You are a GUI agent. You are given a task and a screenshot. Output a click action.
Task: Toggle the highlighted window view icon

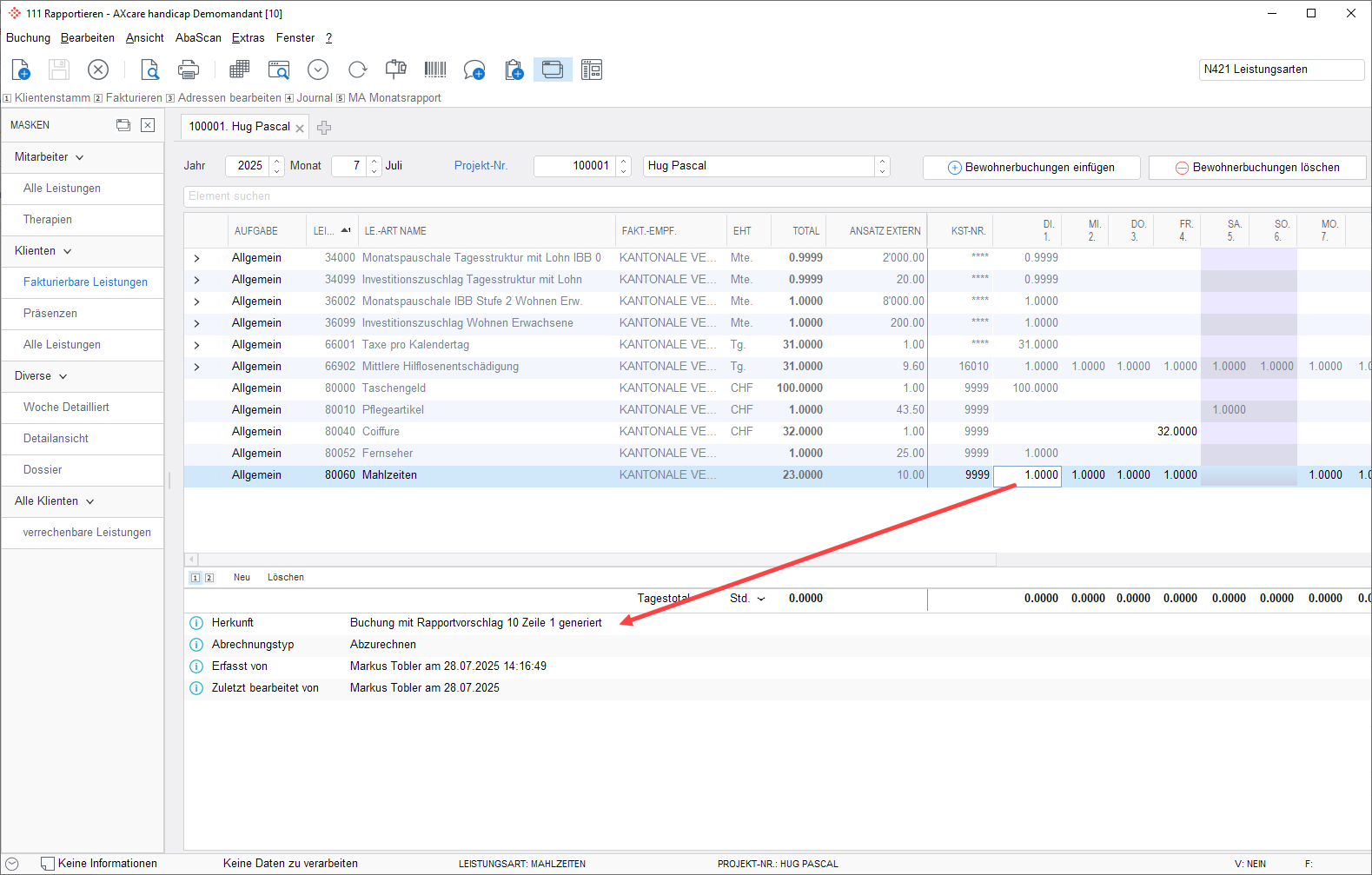pos(553,70)
